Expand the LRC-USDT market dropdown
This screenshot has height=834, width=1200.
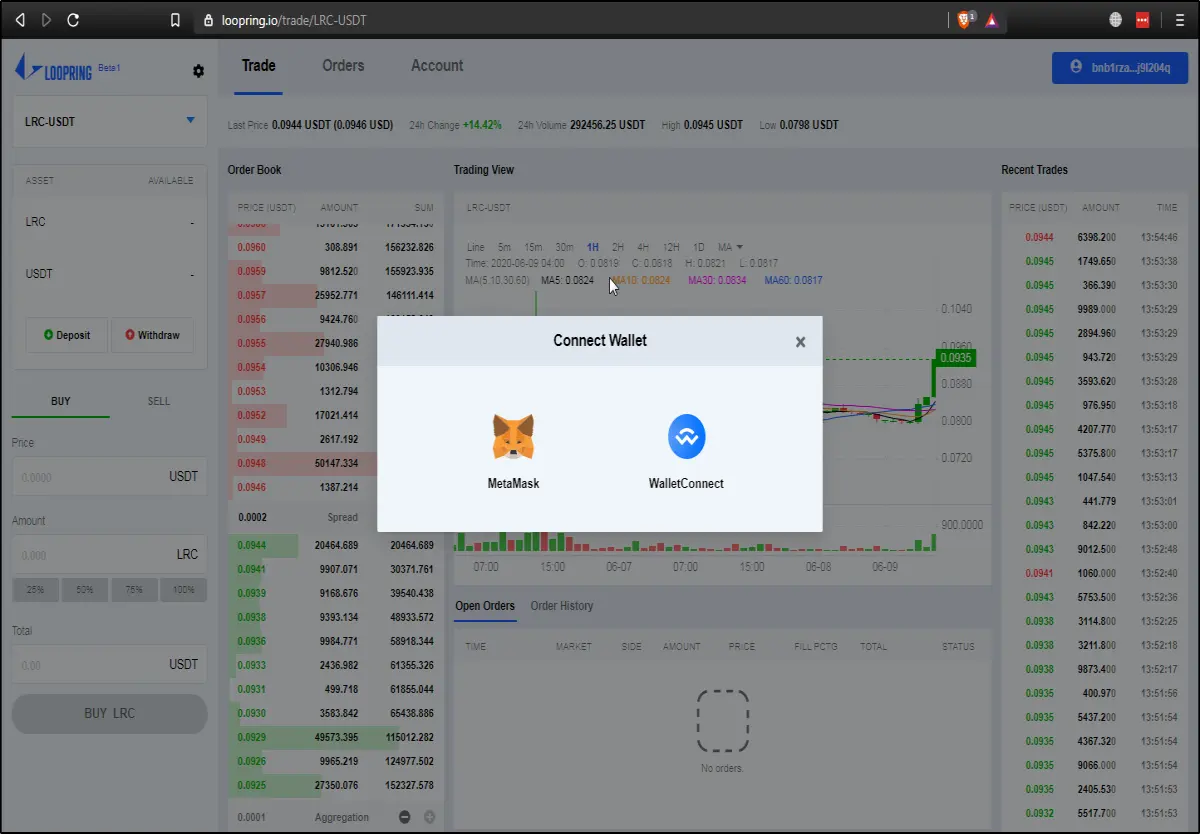click(x=110, y=122)
